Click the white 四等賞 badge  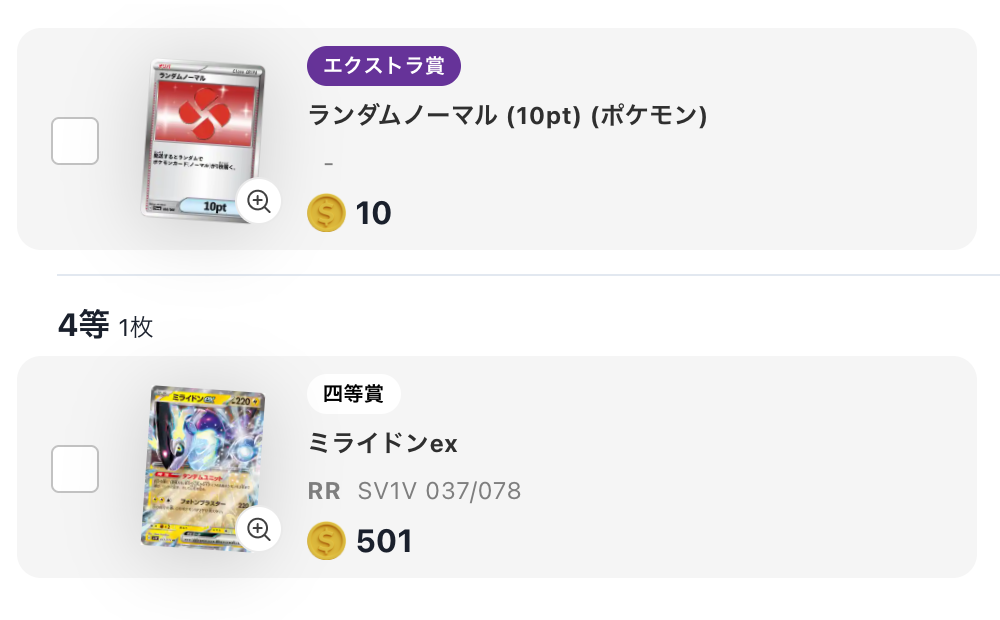(x=353, y=394)
